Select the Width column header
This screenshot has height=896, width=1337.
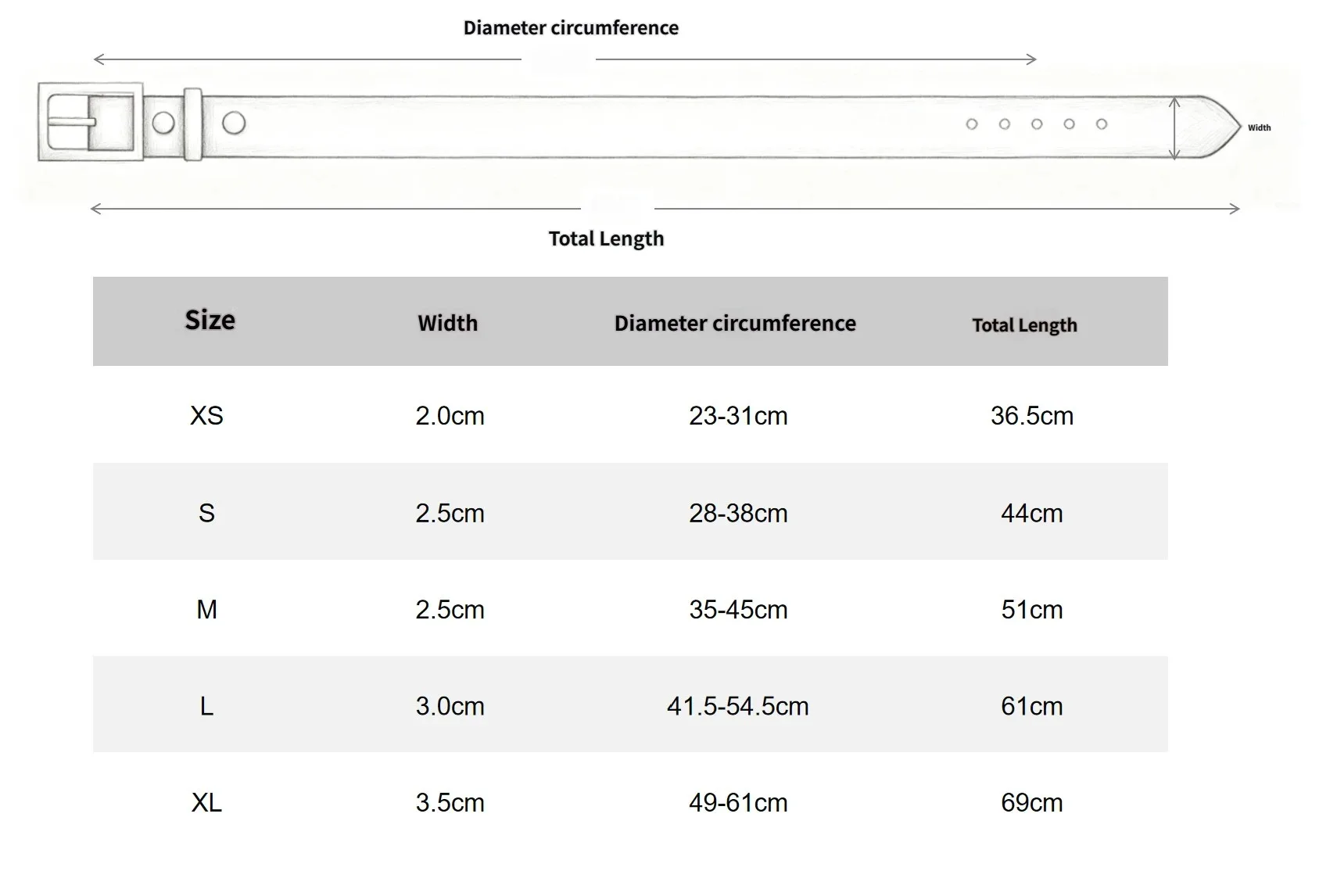[447, 323]
